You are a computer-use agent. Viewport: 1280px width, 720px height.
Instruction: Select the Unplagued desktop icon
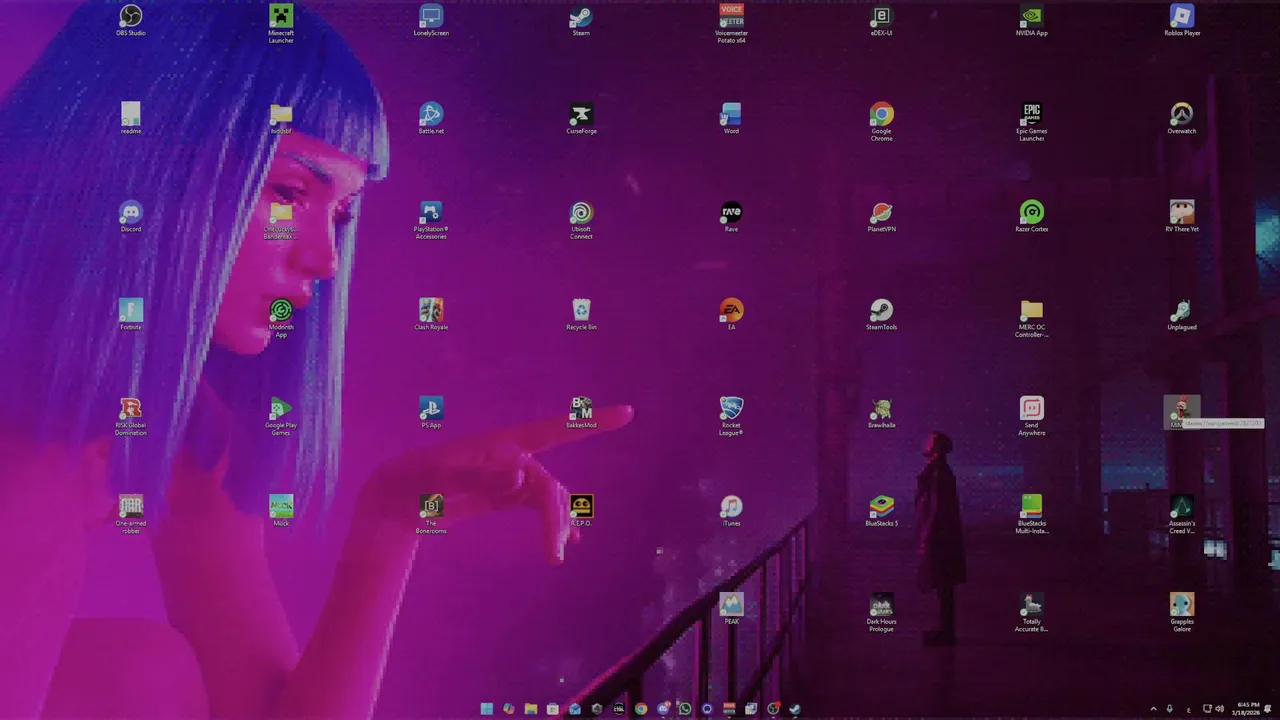point(1182,315)
